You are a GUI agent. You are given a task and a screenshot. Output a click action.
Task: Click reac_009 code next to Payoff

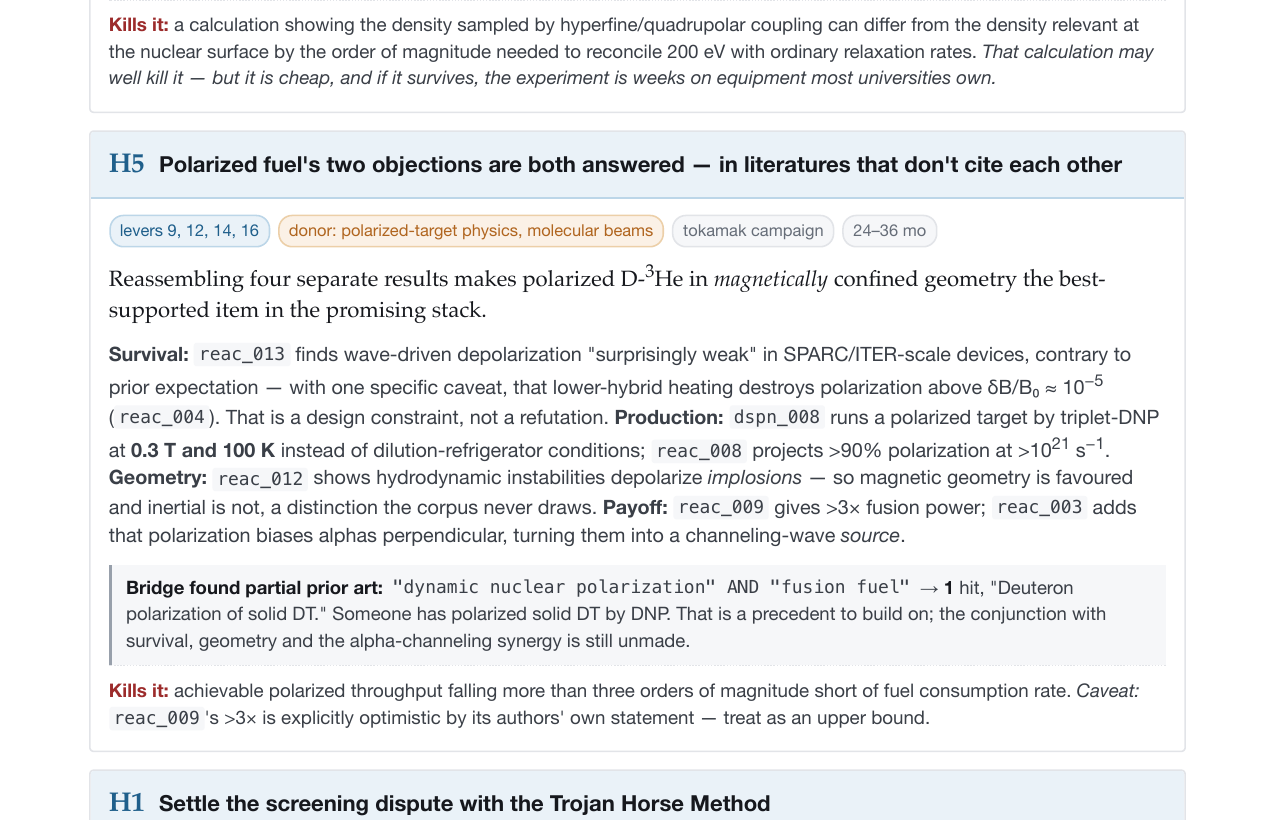(721, 507)
